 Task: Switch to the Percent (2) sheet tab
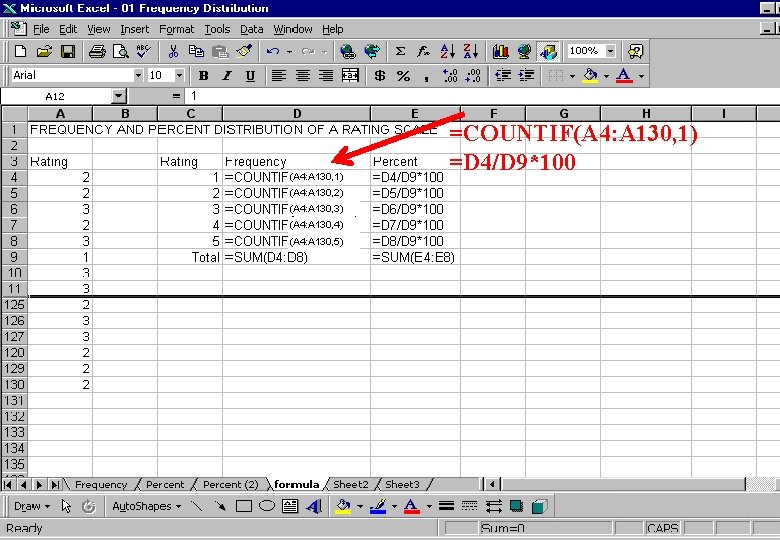(230, 484)
